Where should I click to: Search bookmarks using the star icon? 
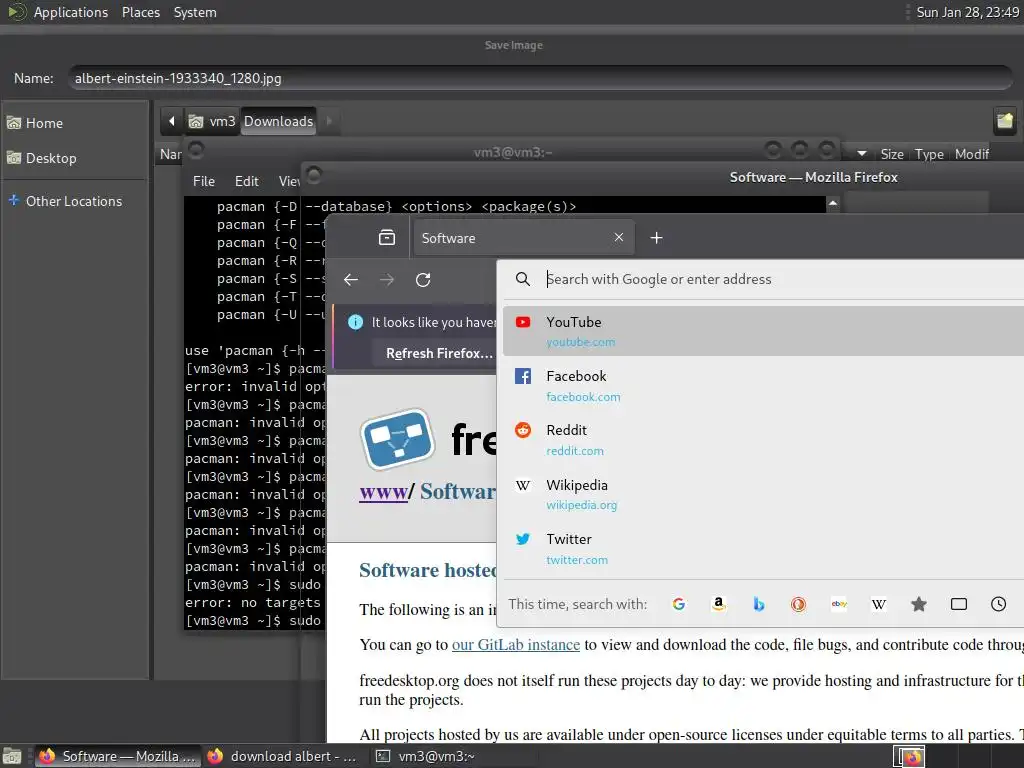[x=918, y=604]
